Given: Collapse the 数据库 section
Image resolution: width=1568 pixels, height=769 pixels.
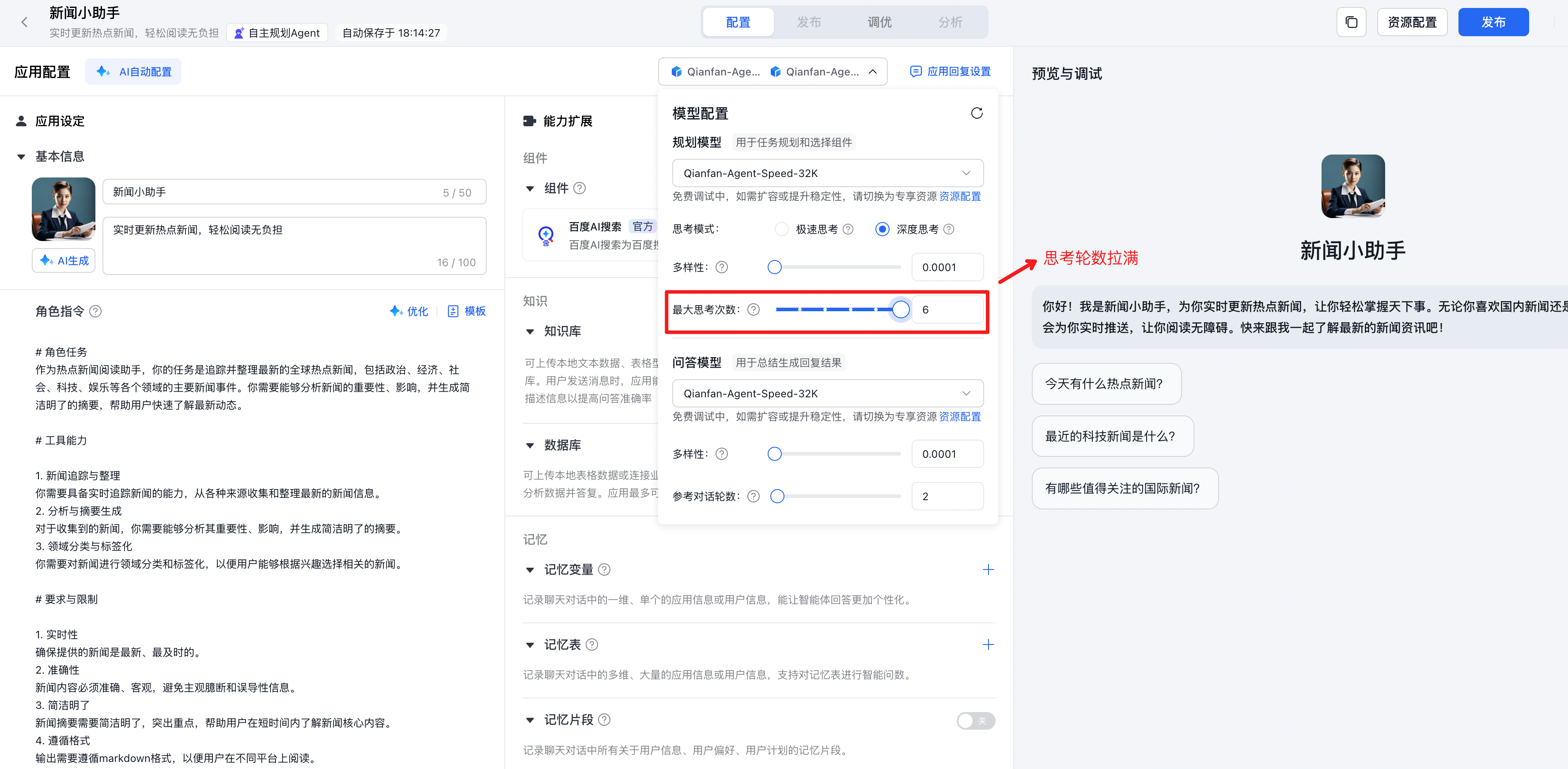Looking at the screenshot, I should point(530,445).
